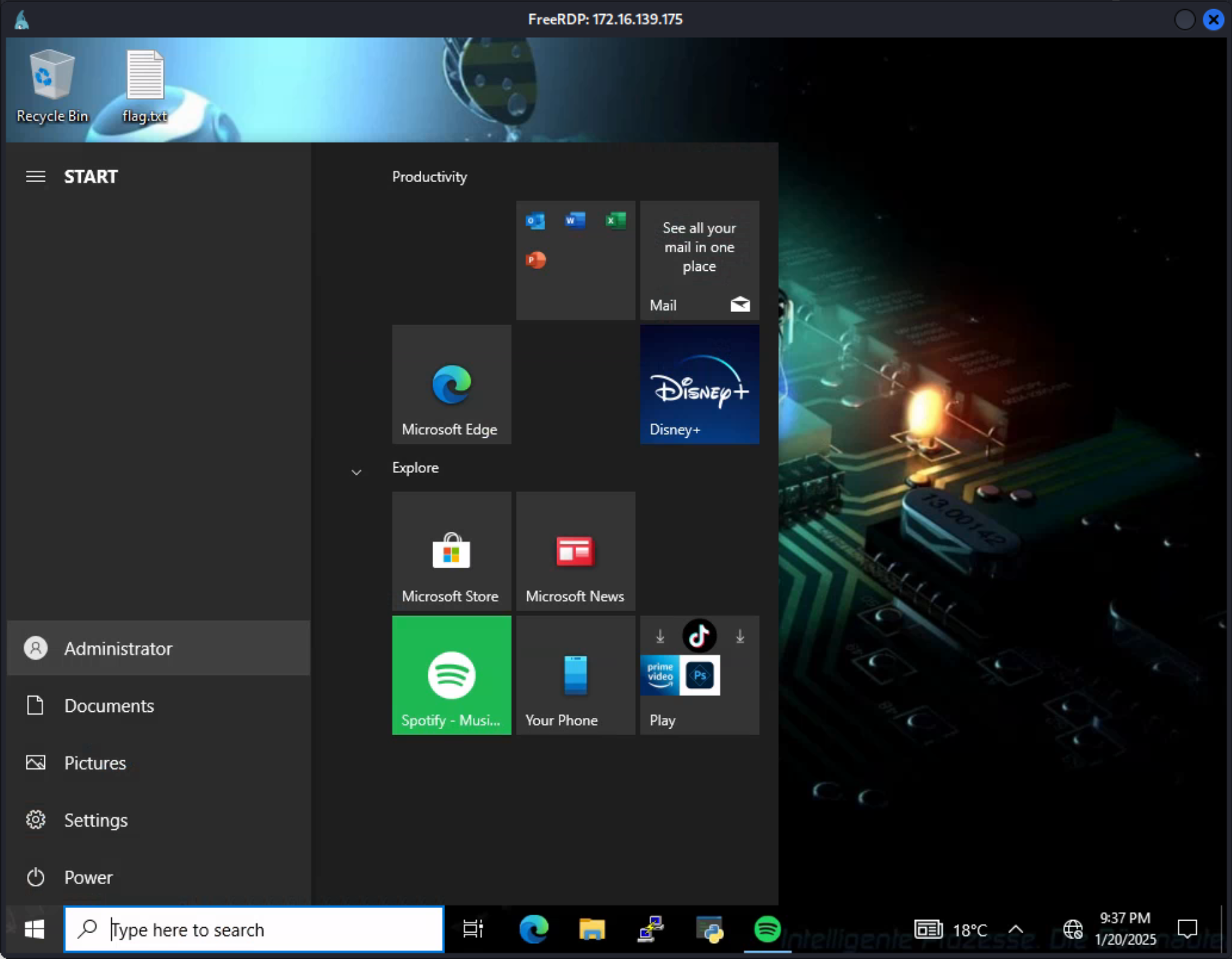1232x959 pixels.
Task: Open the Administrator account menu
Action: point(159,648)
